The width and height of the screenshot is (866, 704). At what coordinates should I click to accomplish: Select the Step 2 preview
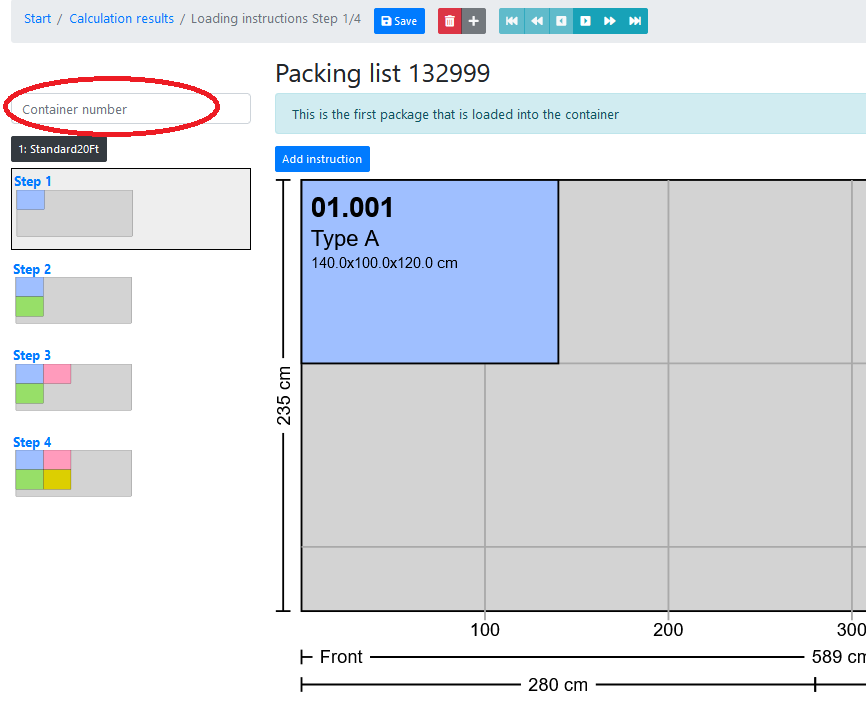(73, 299)
